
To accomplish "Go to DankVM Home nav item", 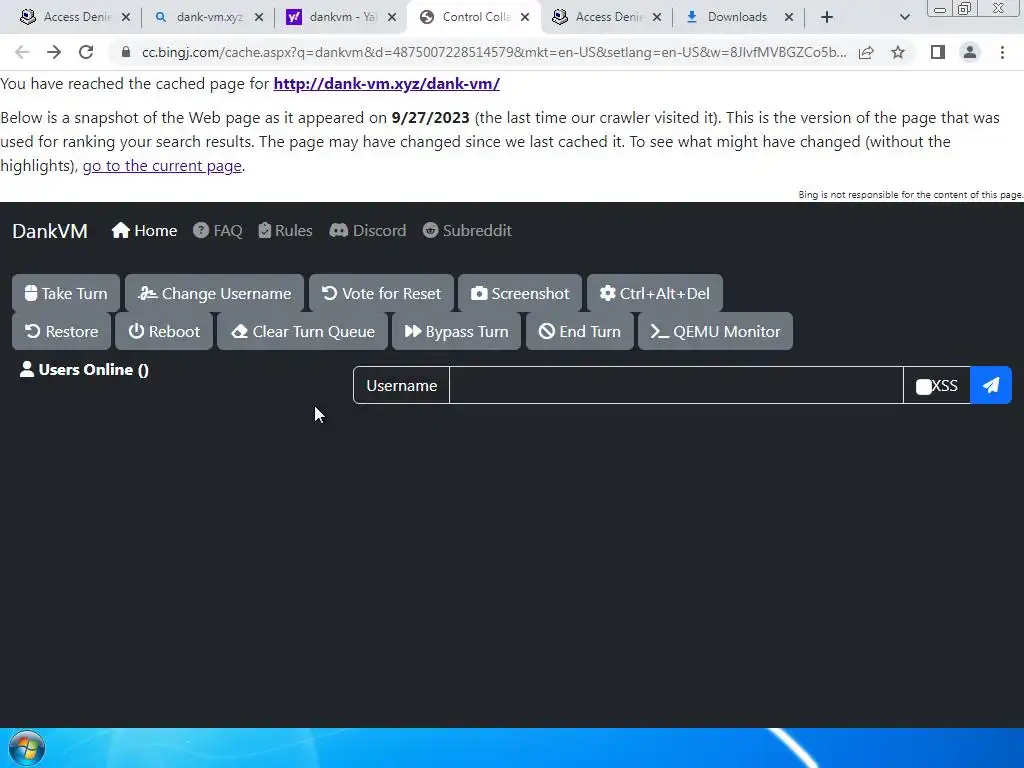I will 144,231.
